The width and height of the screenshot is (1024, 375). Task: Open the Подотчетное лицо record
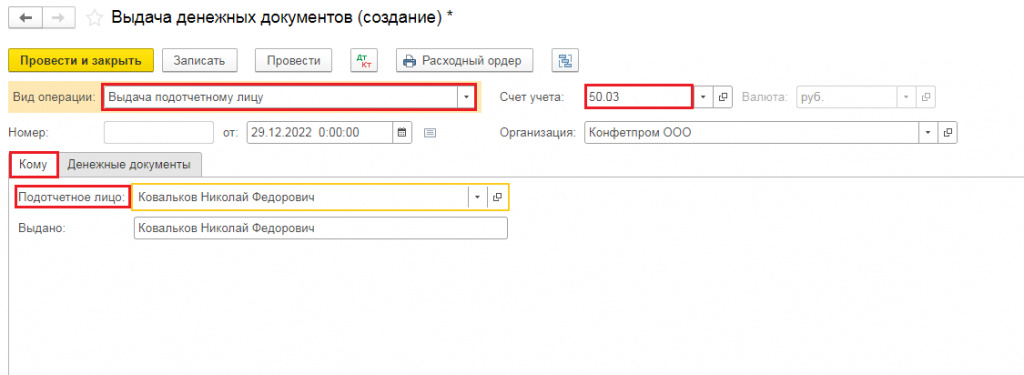point(497,197)
